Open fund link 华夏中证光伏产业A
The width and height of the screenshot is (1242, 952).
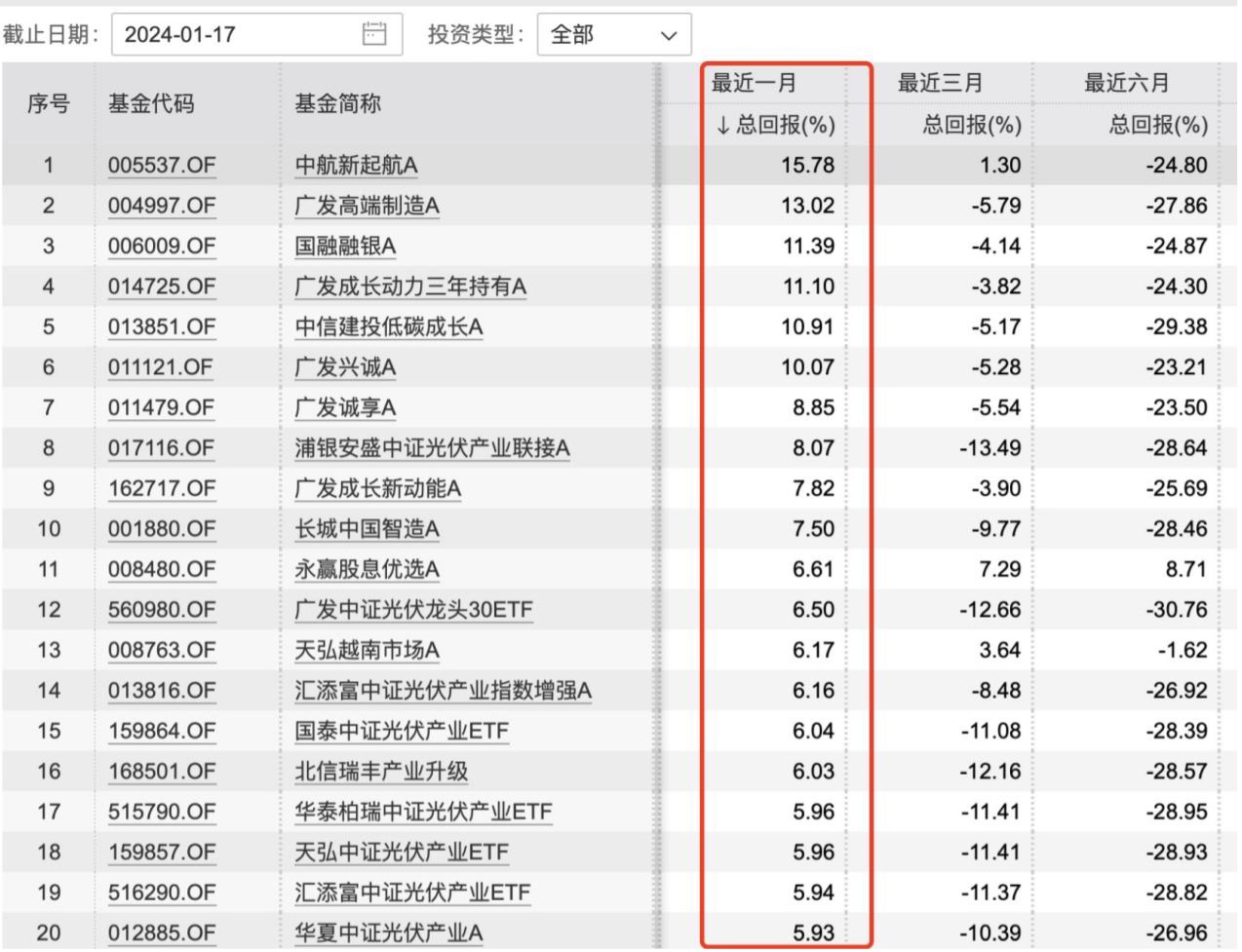[x=389, y=933]
